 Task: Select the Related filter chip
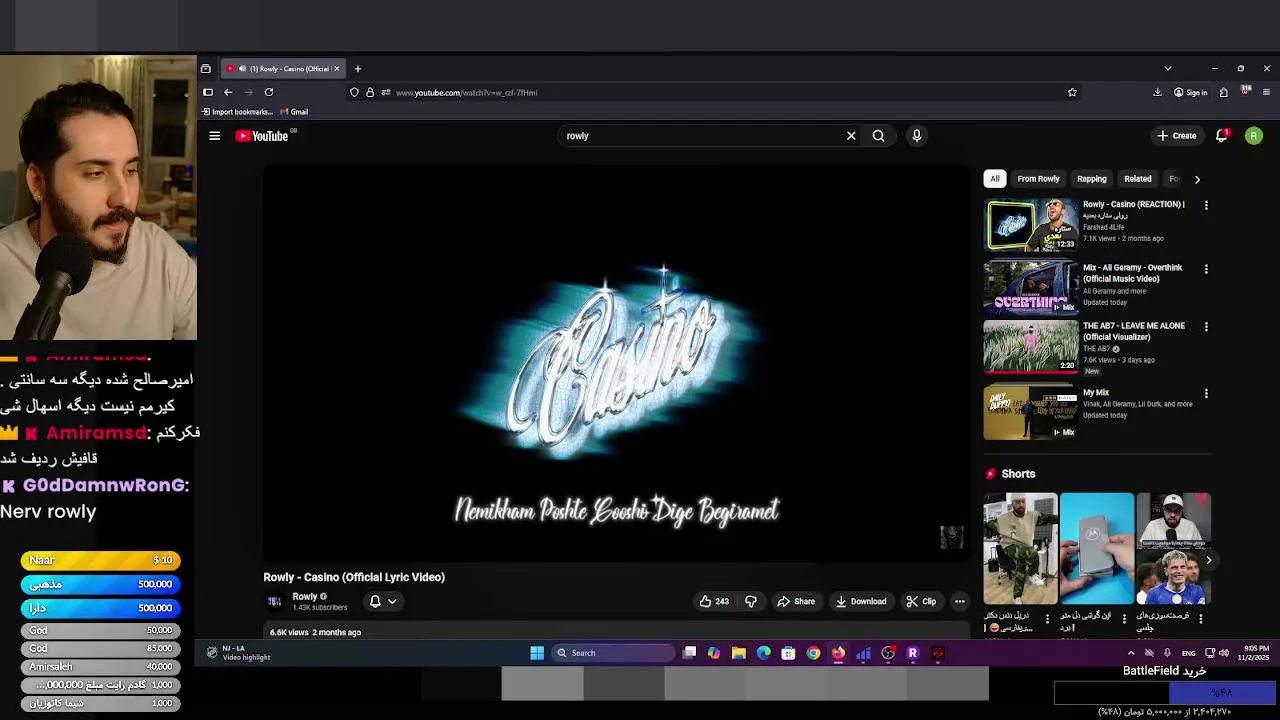coord(1137,179)
